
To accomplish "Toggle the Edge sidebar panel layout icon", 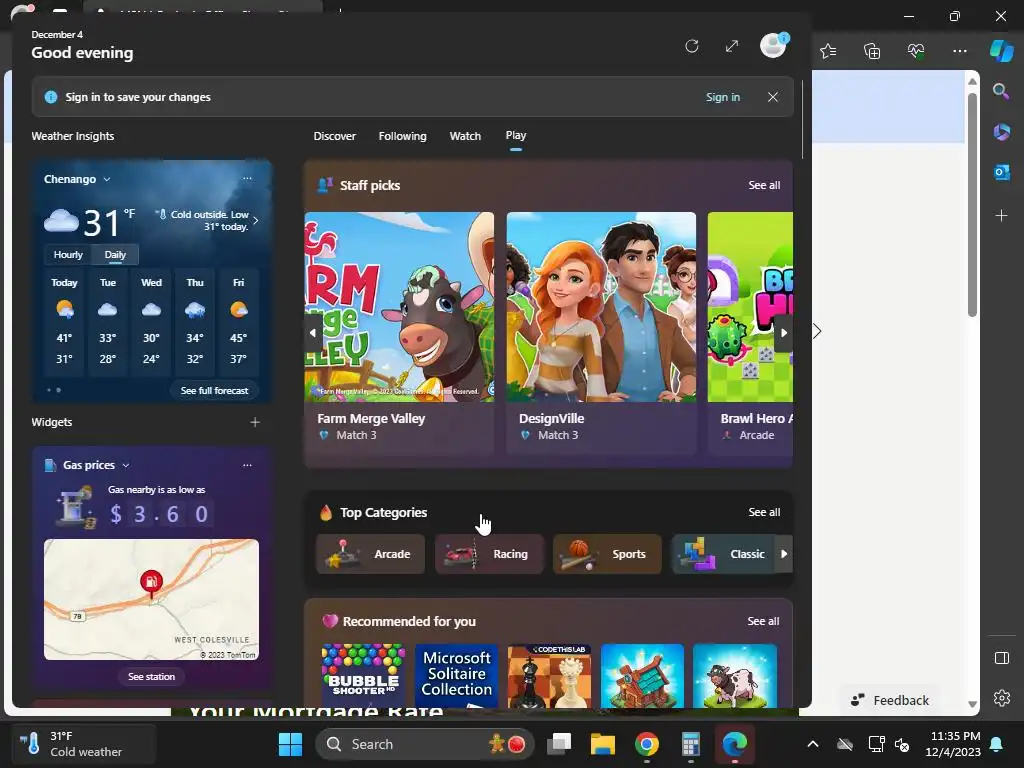I will tap(1001, 658).
